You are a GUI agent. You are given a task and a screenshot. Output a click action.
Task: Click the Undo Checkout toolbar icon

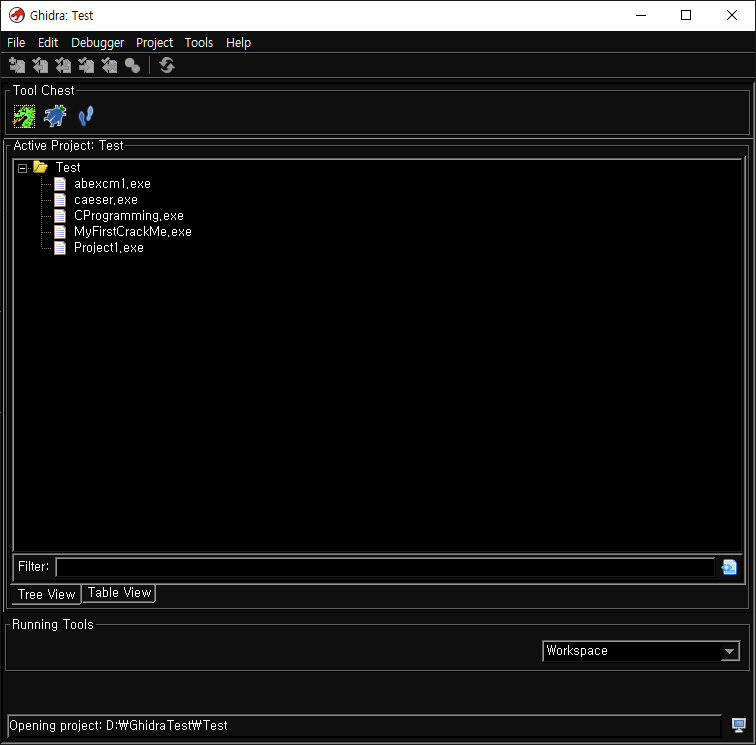coord(109,65)
